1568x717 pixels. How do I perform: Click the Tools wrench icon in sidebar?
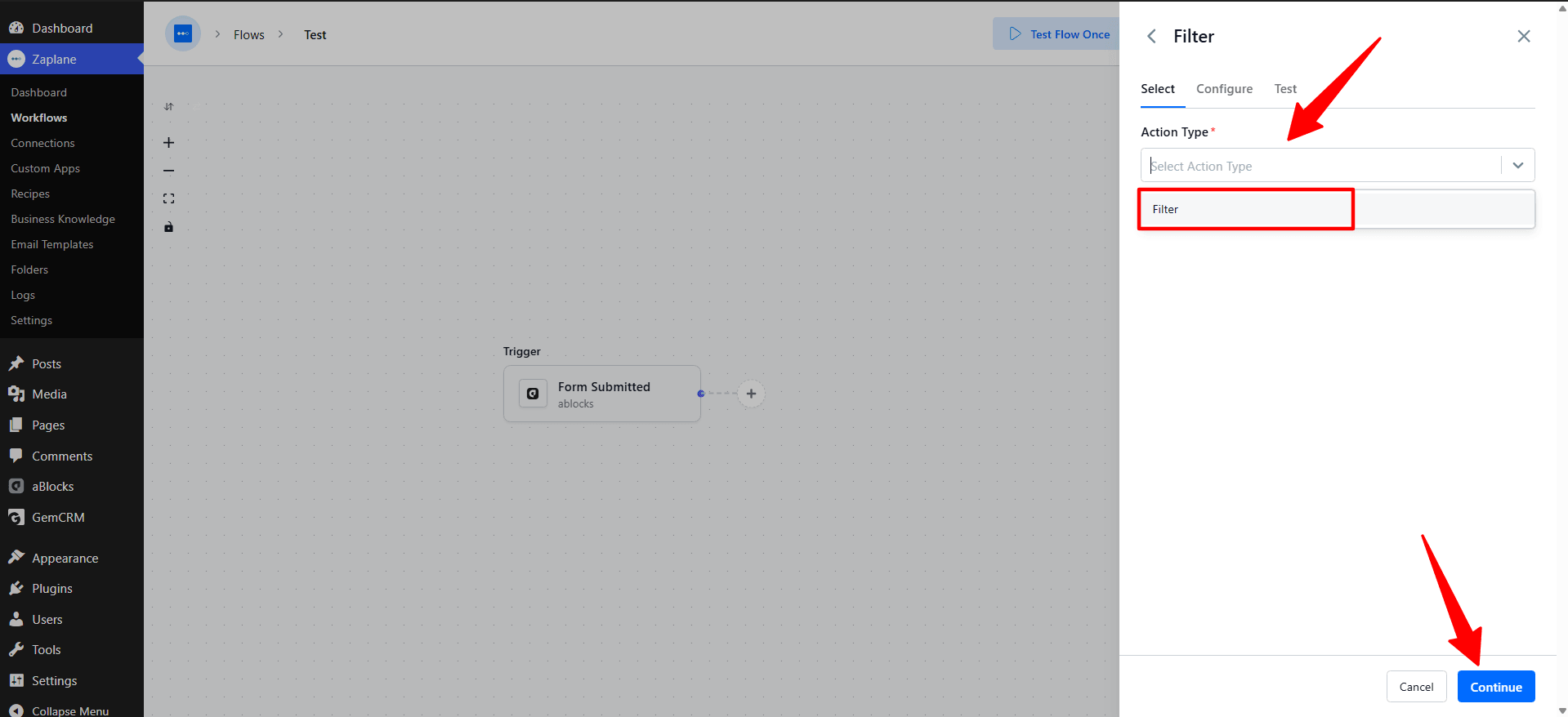(16, 649)
